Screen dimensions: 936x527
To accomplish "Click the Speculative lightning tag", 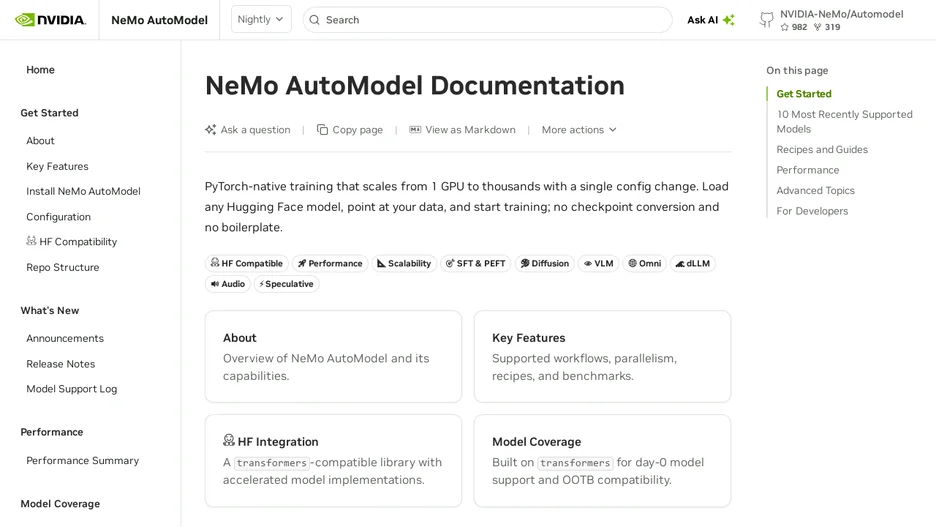I will point(287,283).
